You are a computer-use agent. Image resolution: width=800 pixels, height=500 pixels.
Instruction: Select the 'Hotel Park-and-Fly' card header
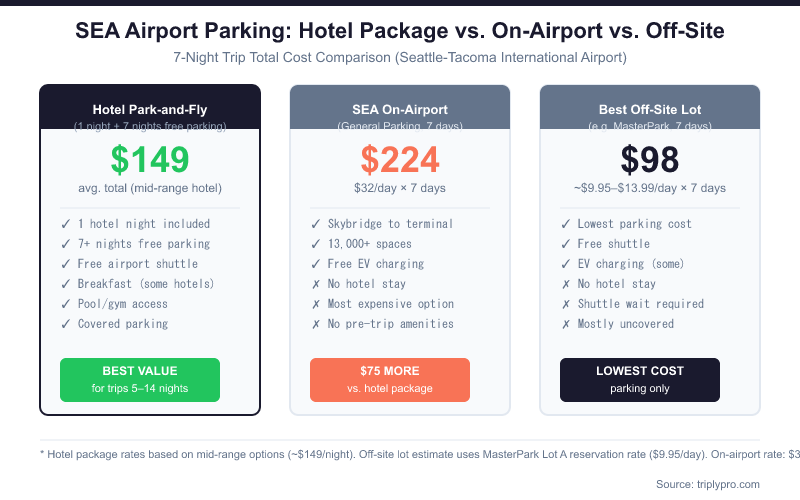pos(150,110)
